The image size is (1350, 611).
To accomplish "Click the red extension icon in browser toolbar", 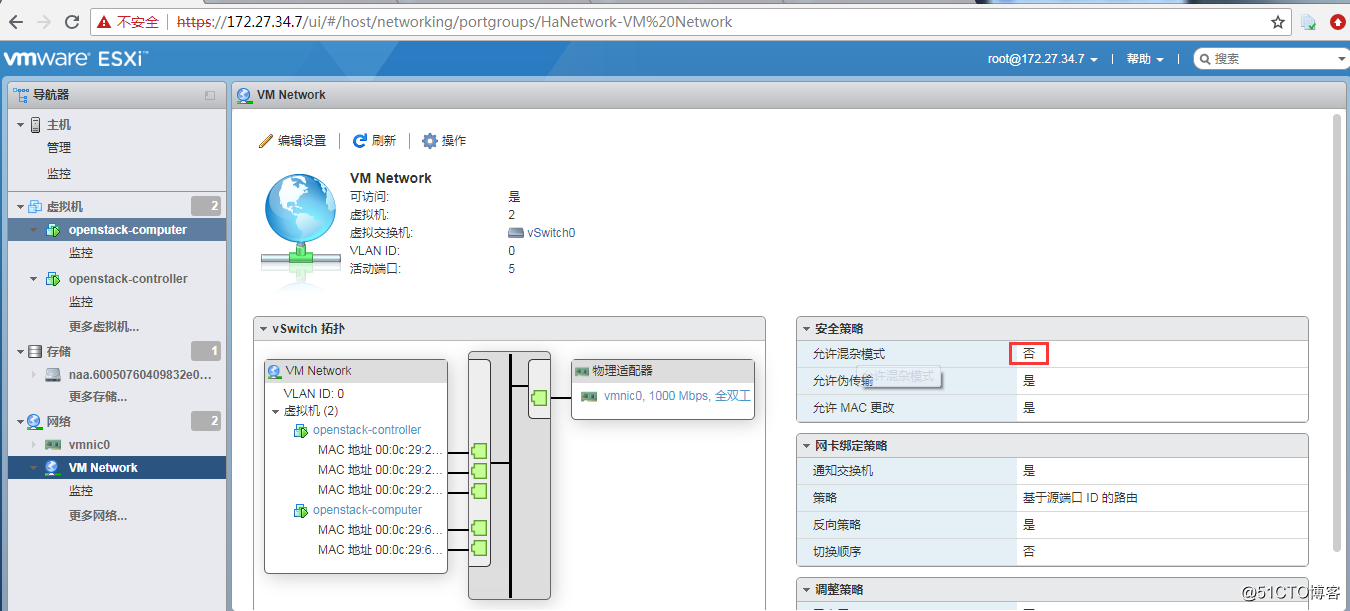I will coord(1337,22).
